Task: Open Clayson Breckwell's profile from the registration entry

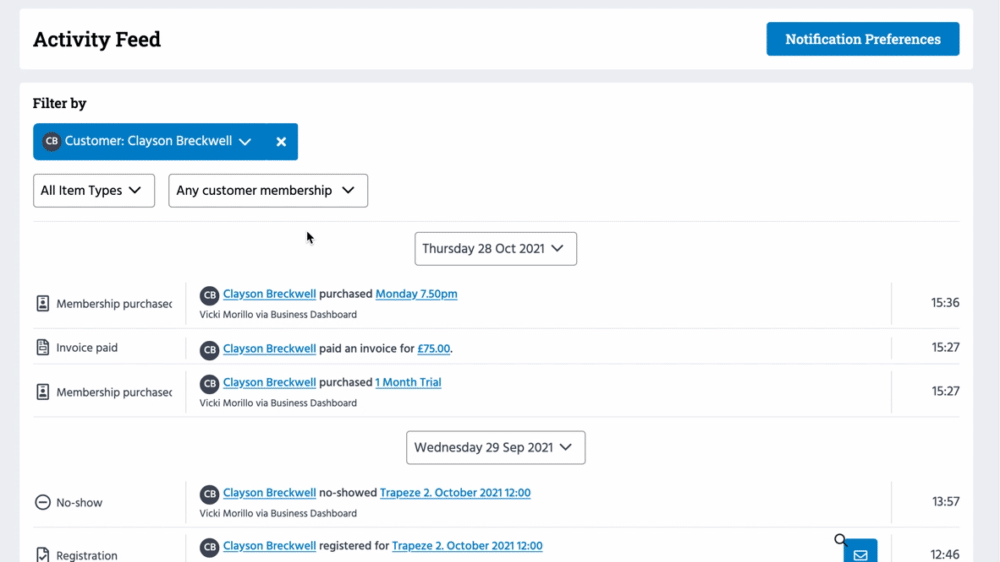Action: pyautogui.click(x=269, y=546)
